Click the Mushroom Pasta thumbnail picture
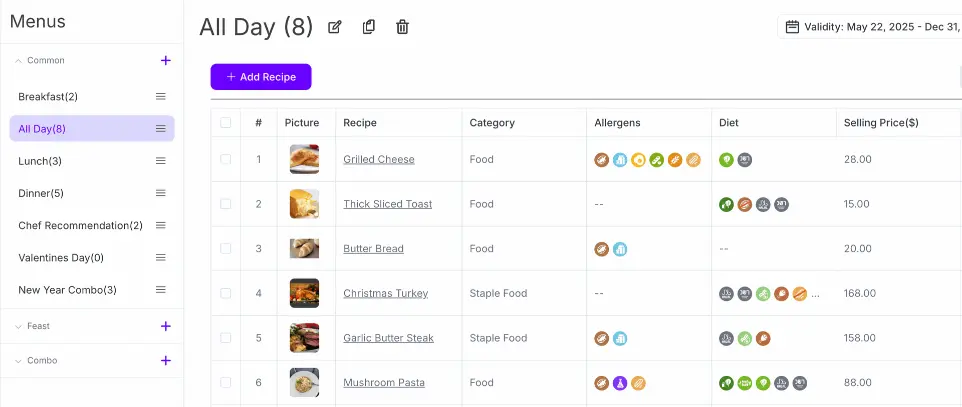This screenshot has height=407, width=962. click(304, 383)
